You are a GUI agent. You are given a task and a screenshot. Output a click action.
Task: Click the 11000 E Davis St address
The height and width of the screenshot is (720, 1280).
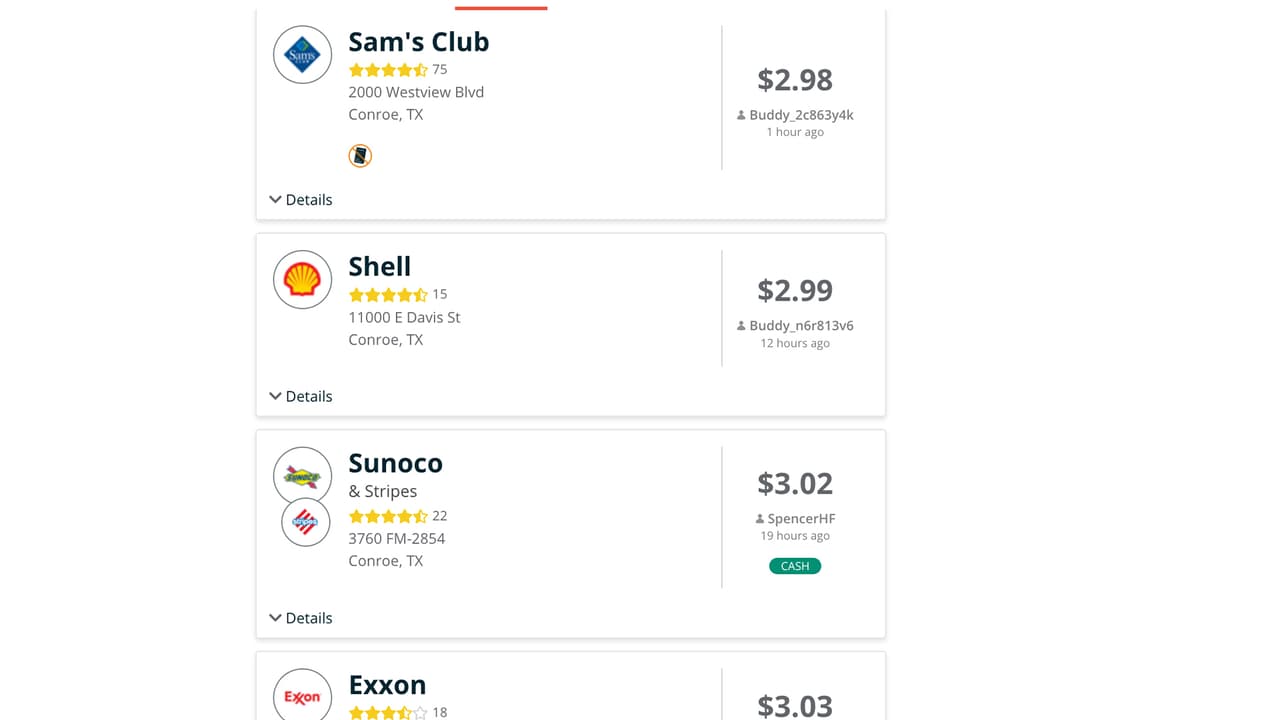click(403, 316)
